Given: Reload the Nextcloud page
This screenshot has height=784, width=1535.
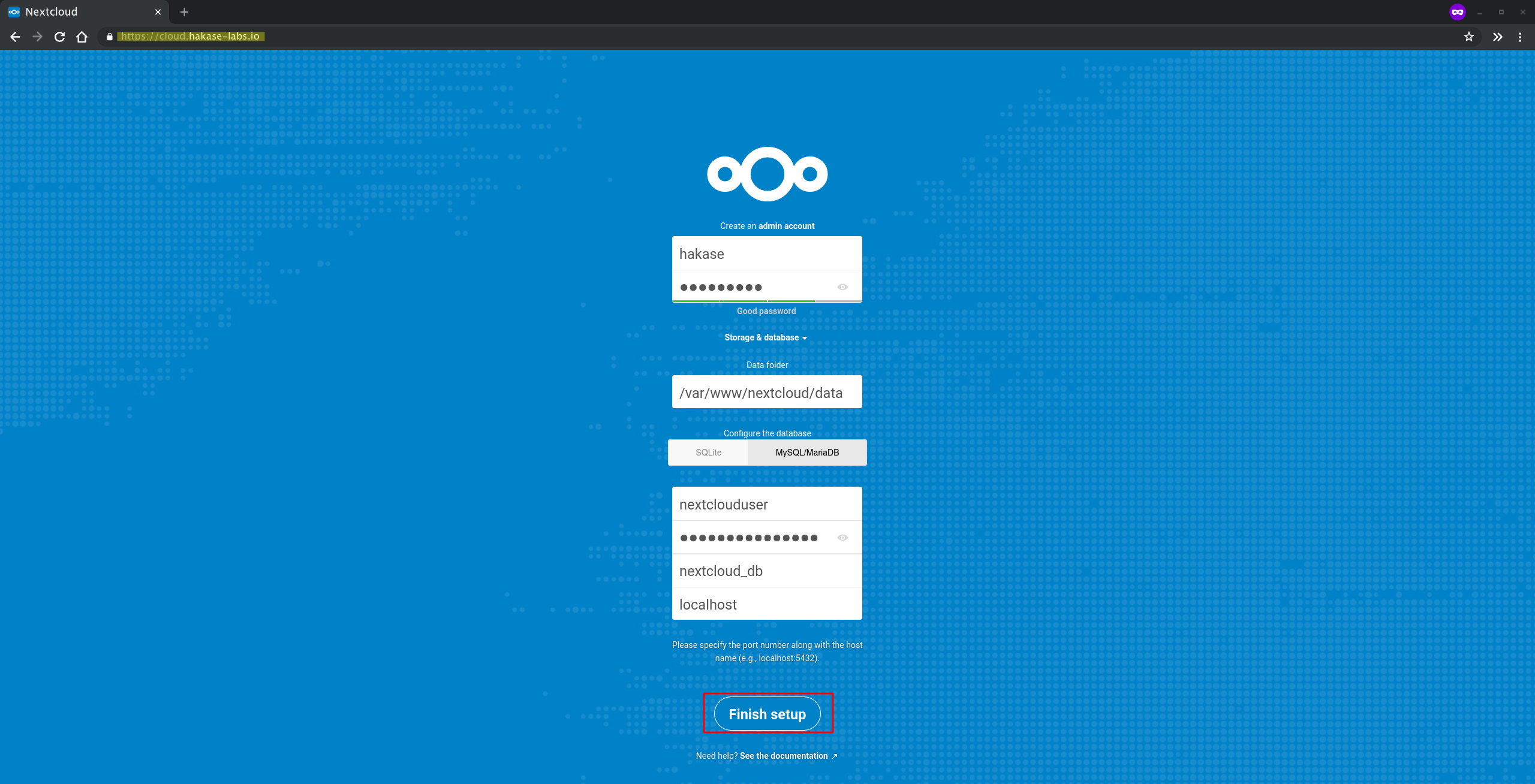Looking at the screenshot, I should tap(59, 37).
